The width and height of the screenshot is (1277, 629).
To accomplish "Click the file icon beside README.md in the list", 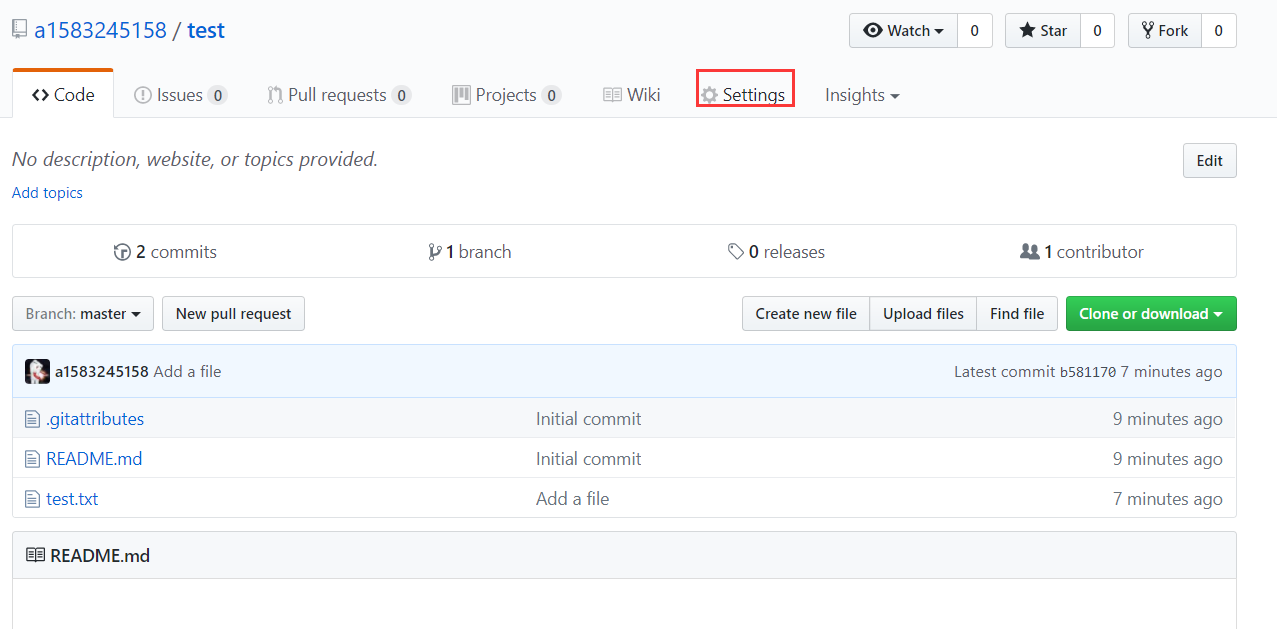I will (32, 459).
